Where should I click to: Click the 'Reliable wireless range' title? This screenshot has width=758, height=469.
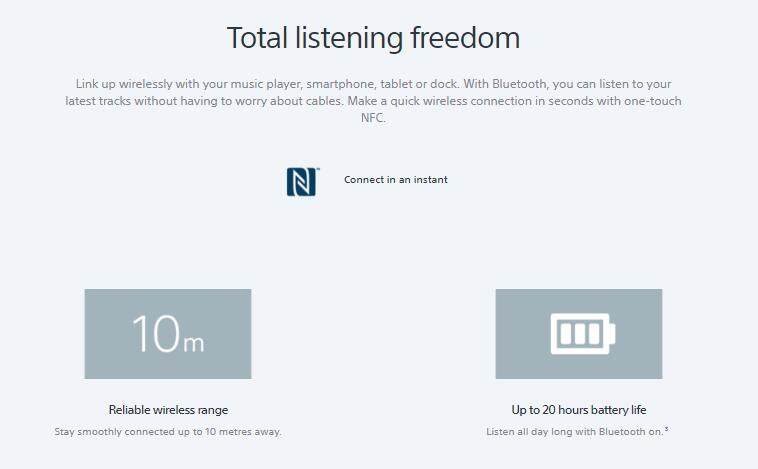pyautogui.click(x=168, y=410)
